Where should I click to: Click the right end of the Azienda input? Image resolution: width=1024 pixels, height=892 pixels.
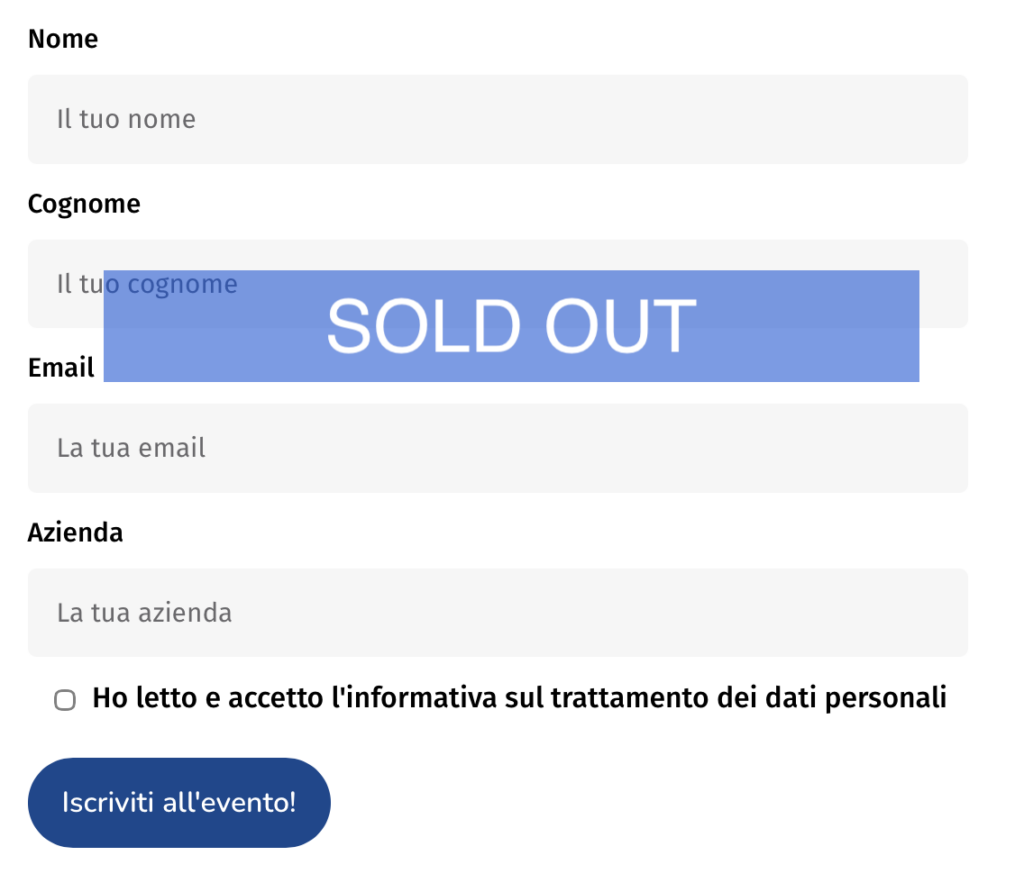[940, 612]
